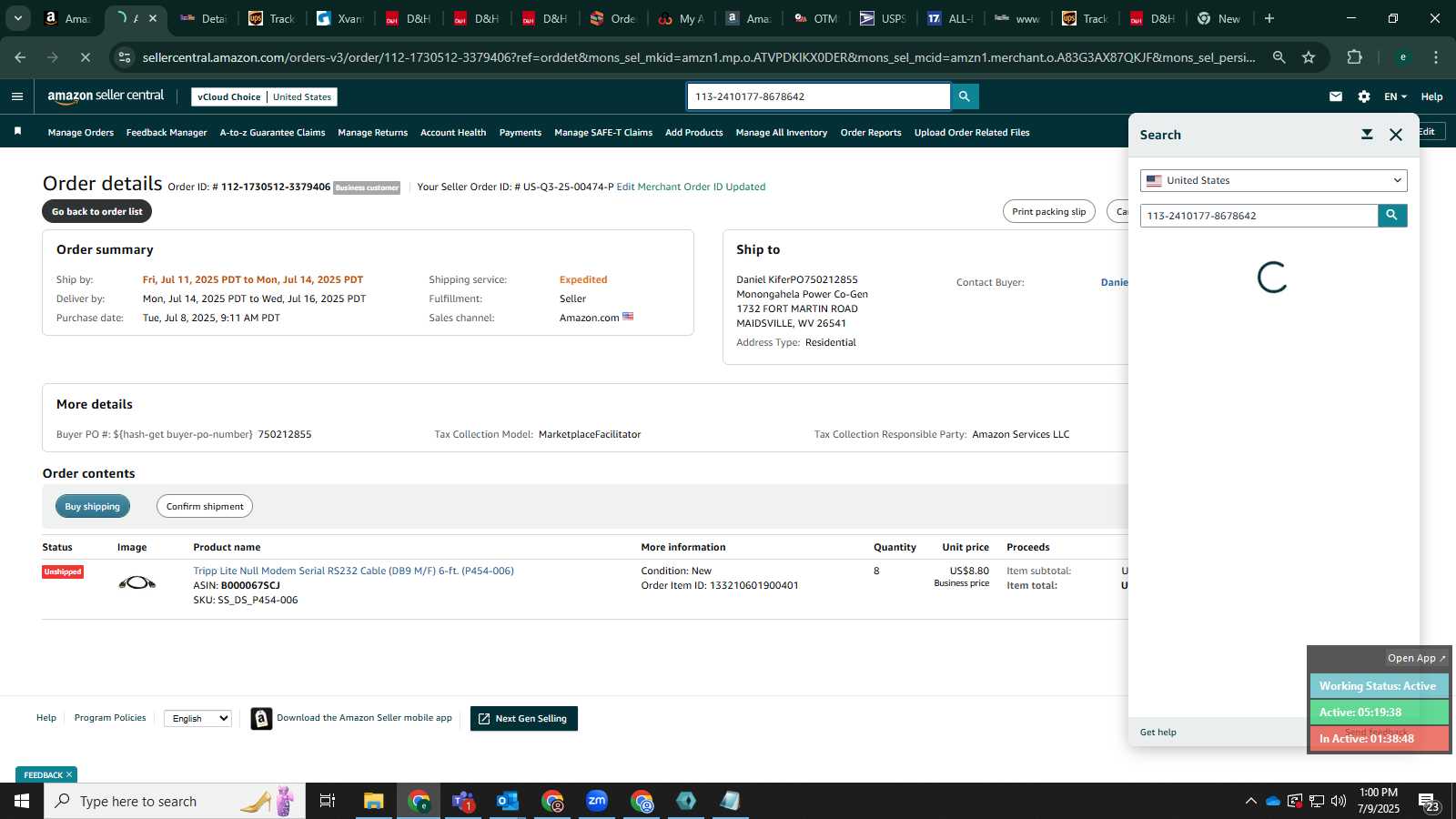Open the tab search dropdown arrow

coord(17,18)
